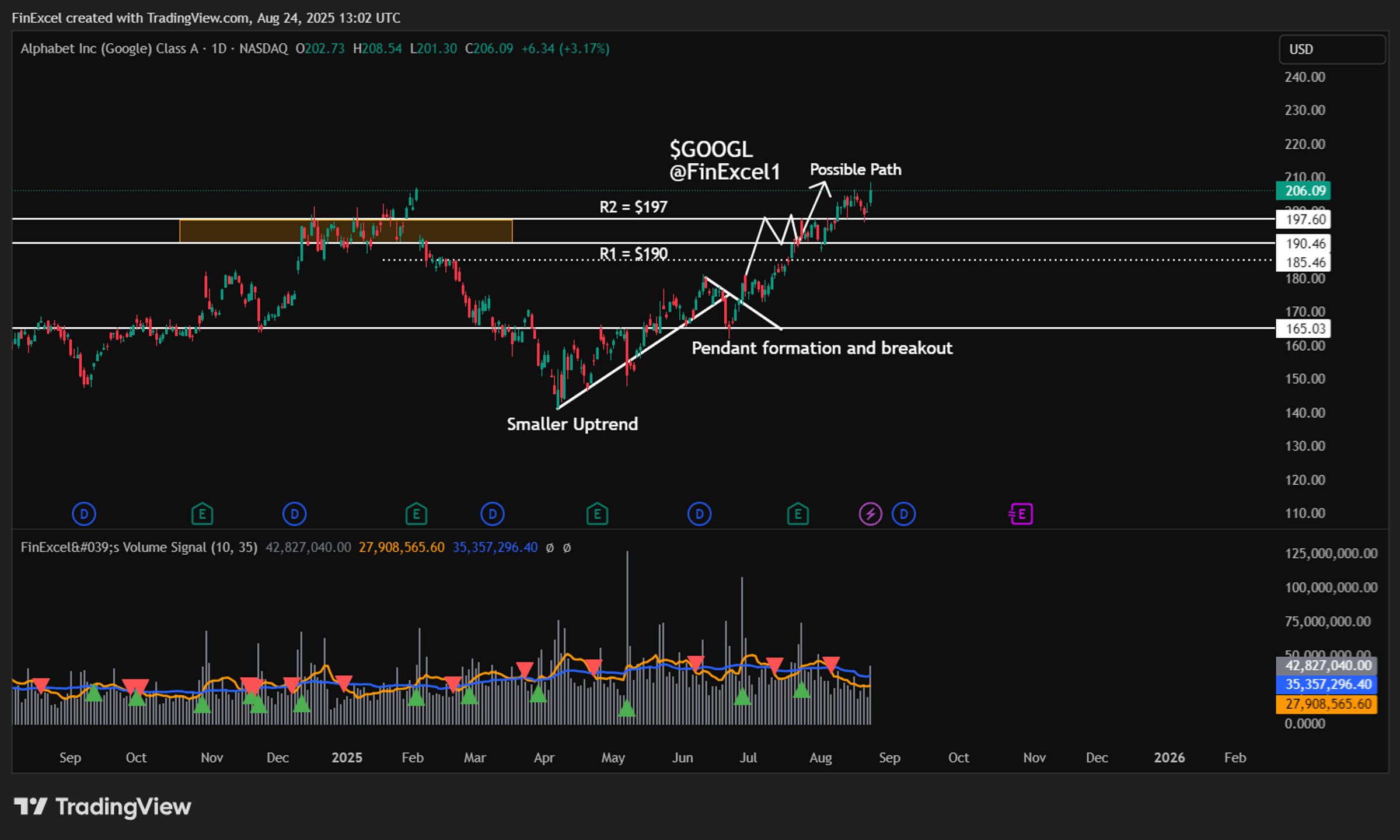Screen dimensions: 1400x840
Task: Open the purple lightning news marker
Action: [x=870, y=514]
